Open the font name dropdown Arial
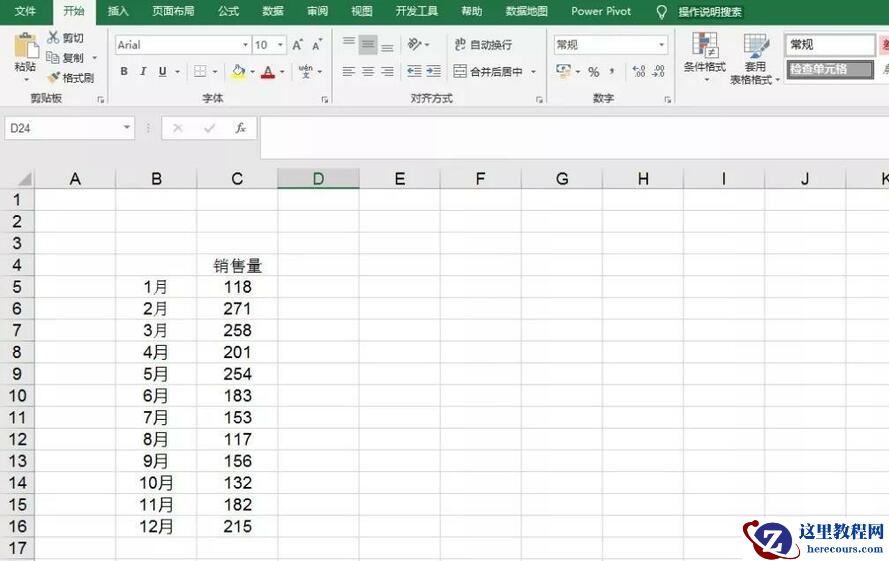 (245, 45)
